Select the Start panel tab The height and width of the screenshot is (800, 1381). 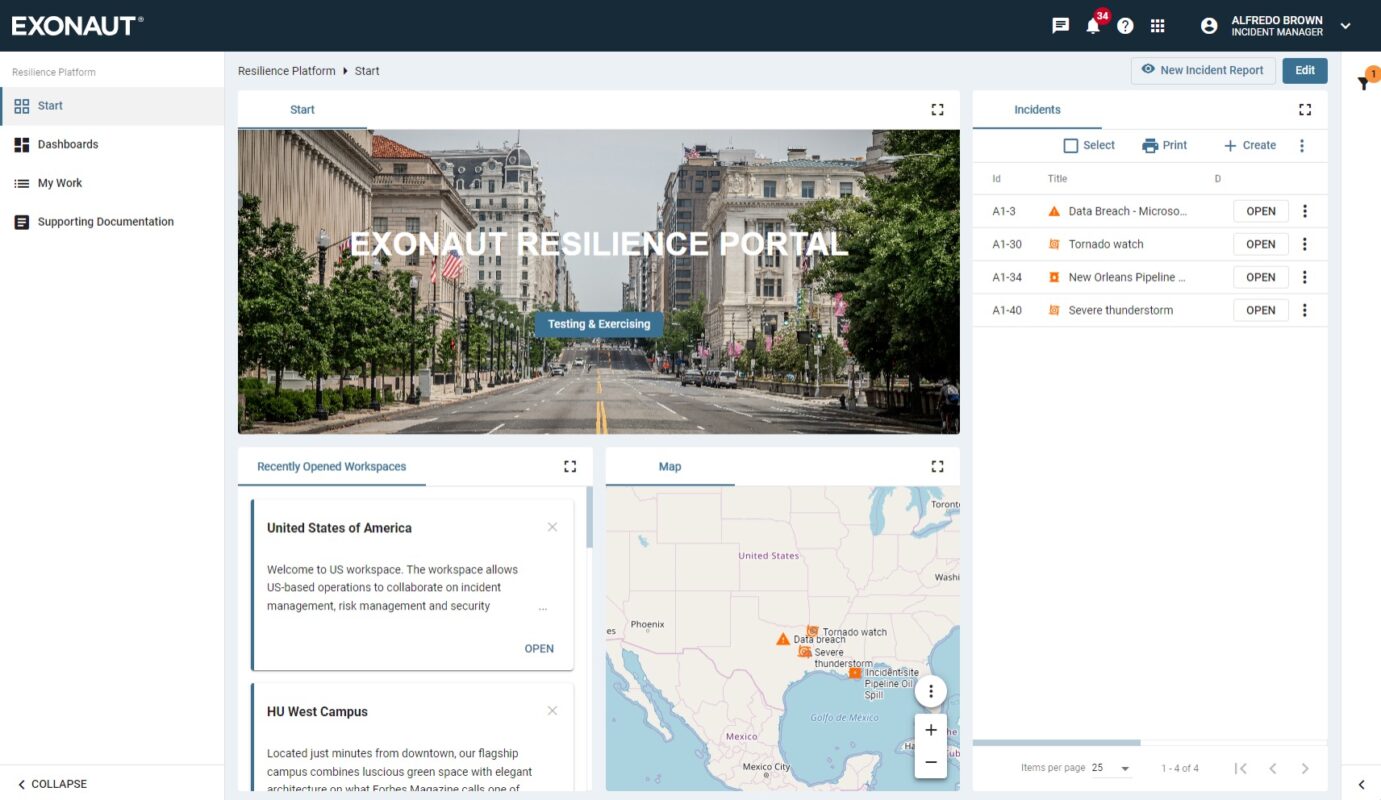pyautogui.click(x=302, y=110)
